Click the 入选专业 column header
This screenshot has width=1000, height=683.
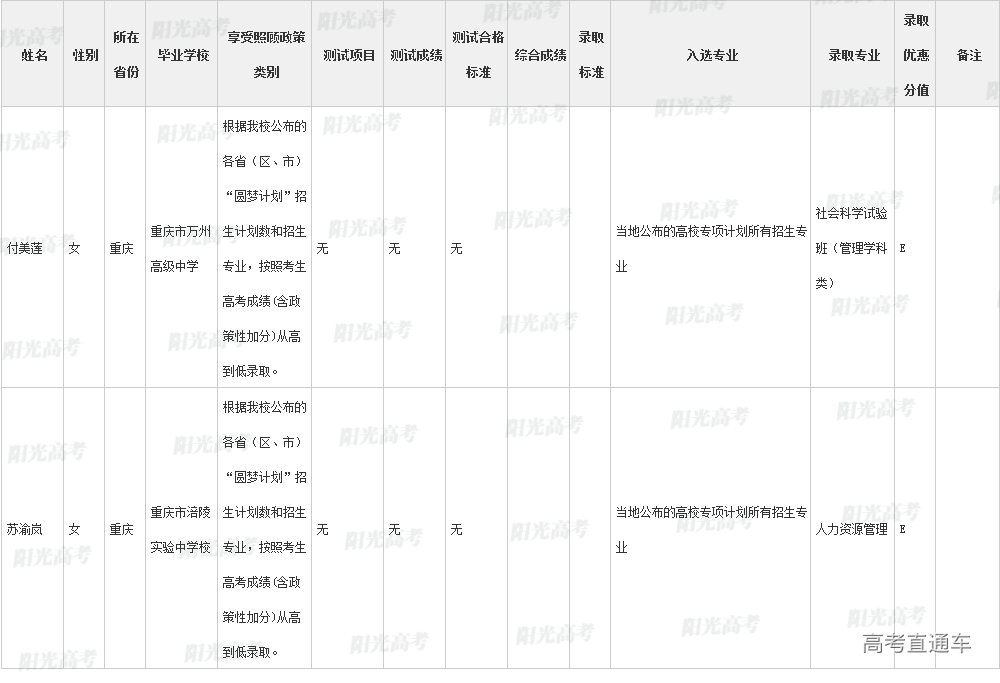[x=711, y=56]
